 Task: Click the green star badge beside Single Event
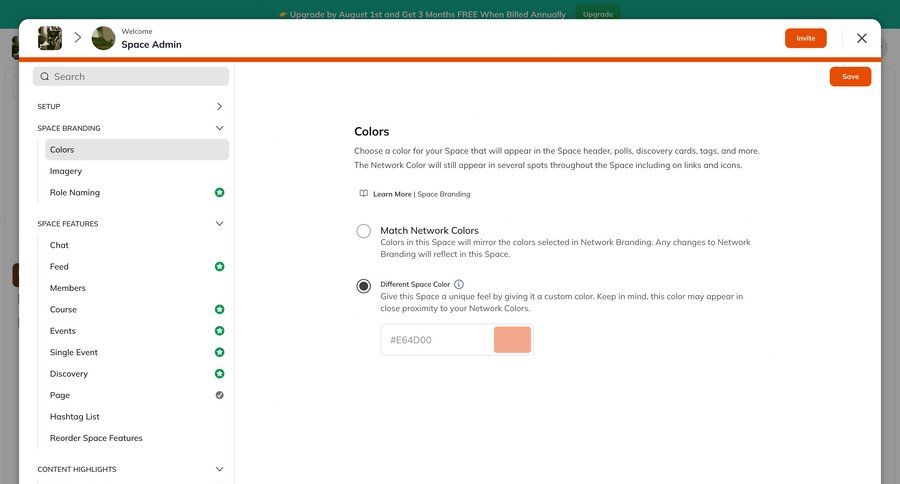click(x=219, y=352)
